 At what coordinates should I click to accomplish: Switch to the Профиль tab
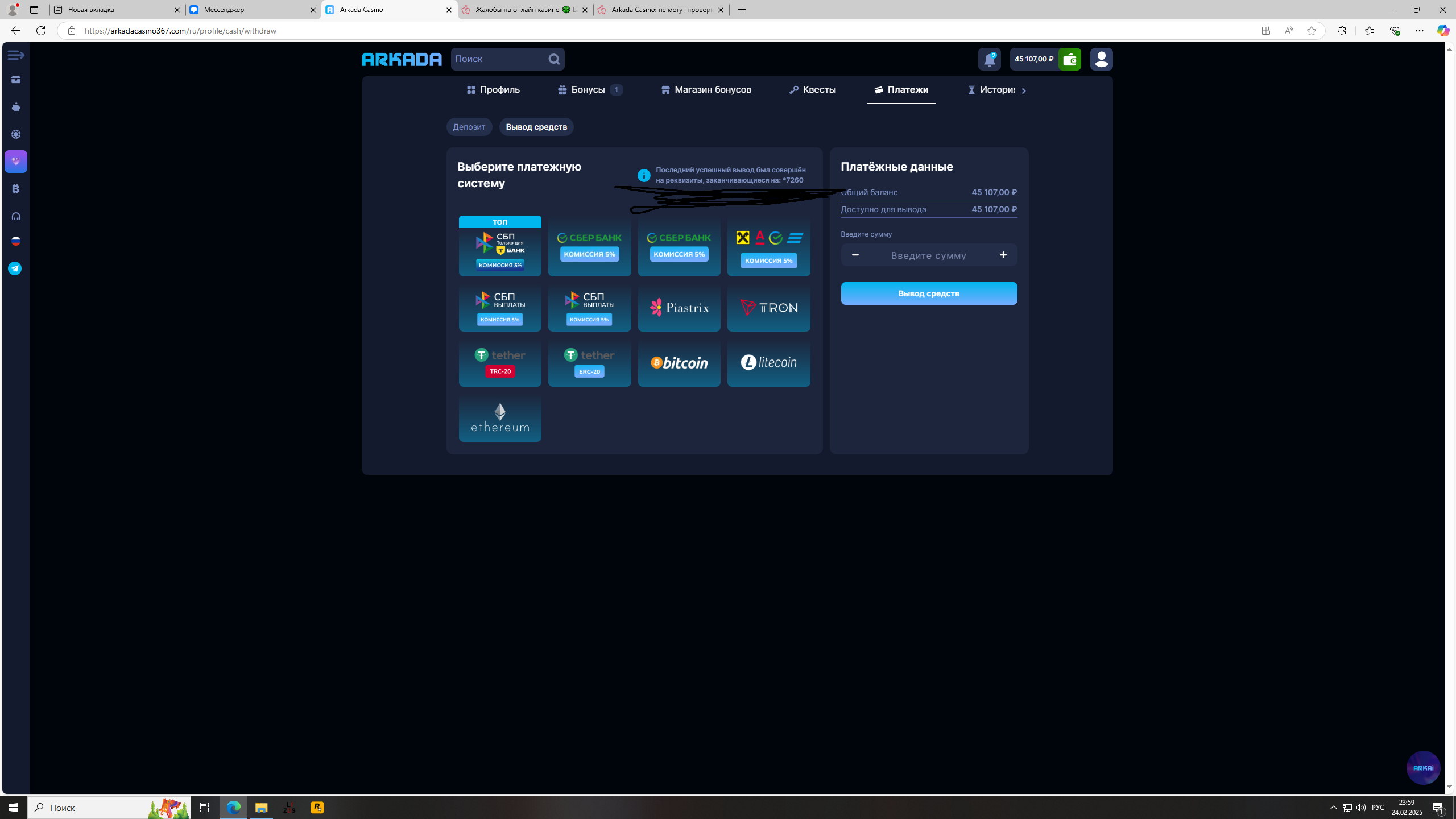click(493, 90)
